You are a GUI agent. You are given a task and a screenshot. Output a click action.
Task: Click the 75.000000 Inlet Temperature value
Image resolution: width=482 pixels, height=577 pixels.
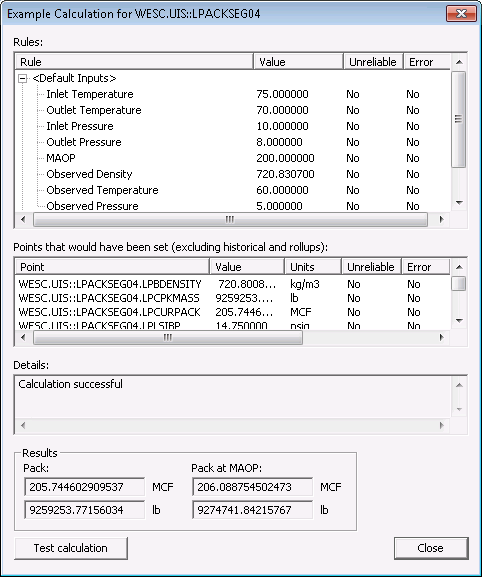pyautogui.click(x=282, y=94)
